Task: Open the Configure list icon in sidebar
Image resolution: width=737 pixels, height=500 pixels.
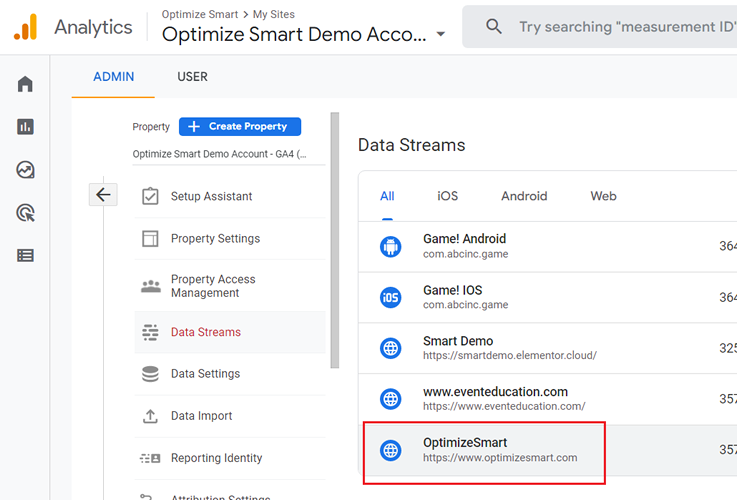Action: [x=25, y=255]
